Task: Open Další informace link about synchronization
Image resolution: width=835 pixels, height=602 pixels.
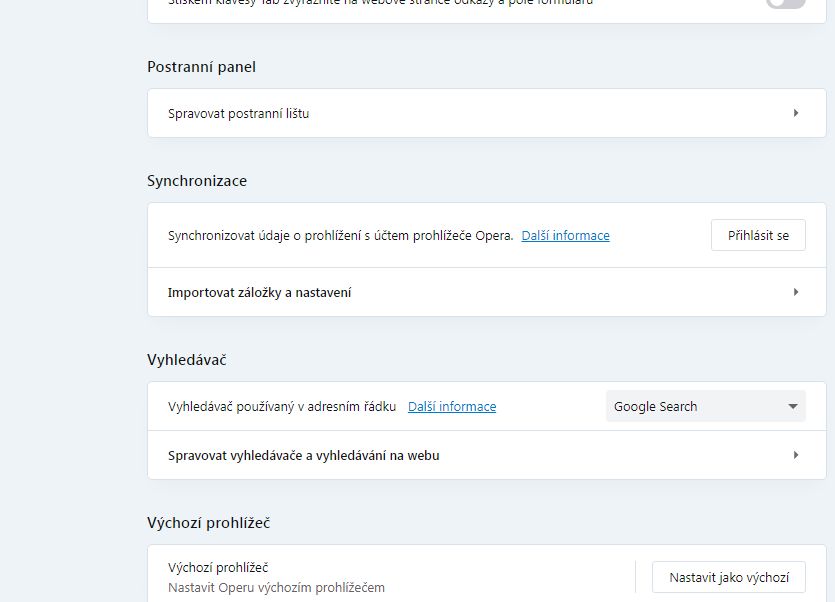Action: click(565, 235)
